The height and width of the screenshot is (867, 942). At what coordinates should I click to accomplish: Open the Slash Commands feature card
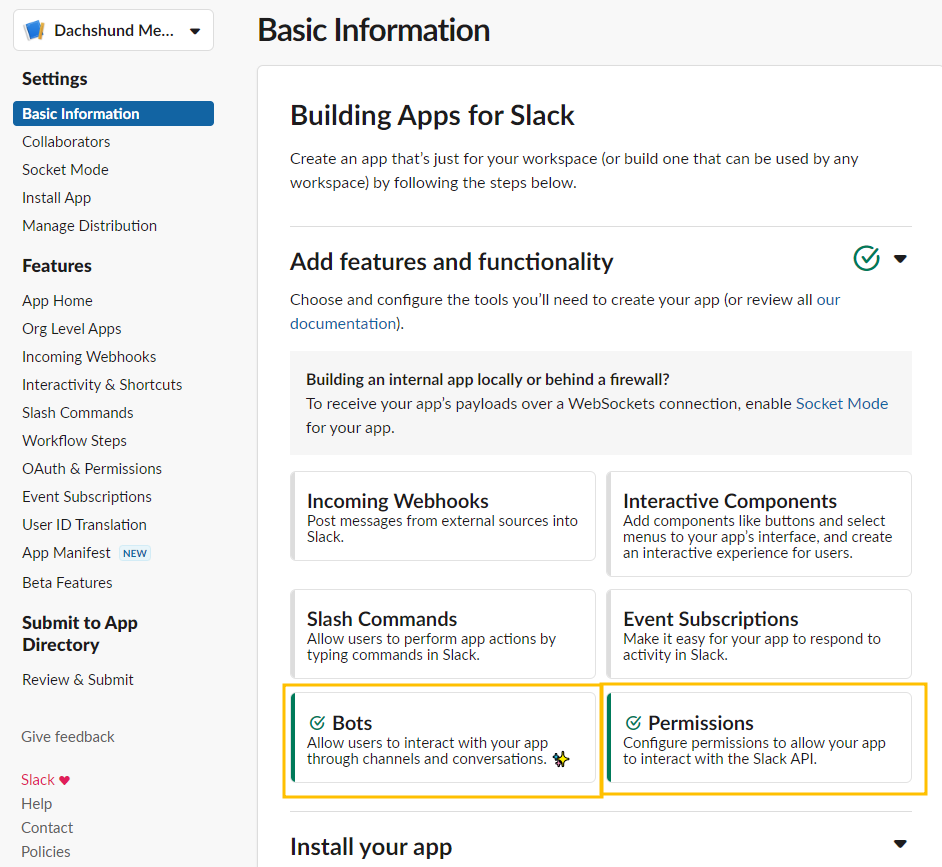443,634
